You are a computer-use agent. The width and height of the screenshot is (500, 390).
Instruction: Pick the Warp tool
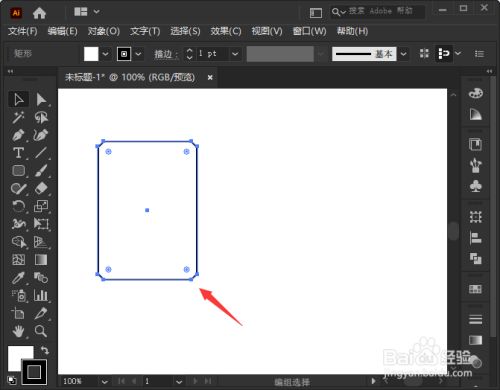coord(18,224)
